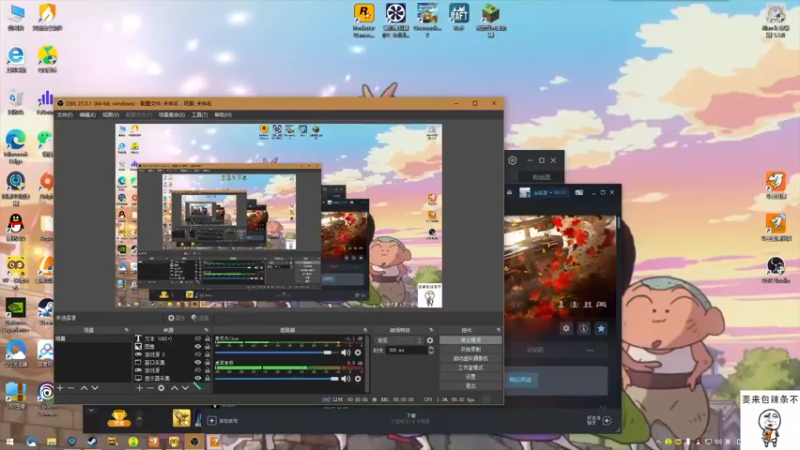
Task: Click the blue button in Steam window
Action: (x=520, y=380)
